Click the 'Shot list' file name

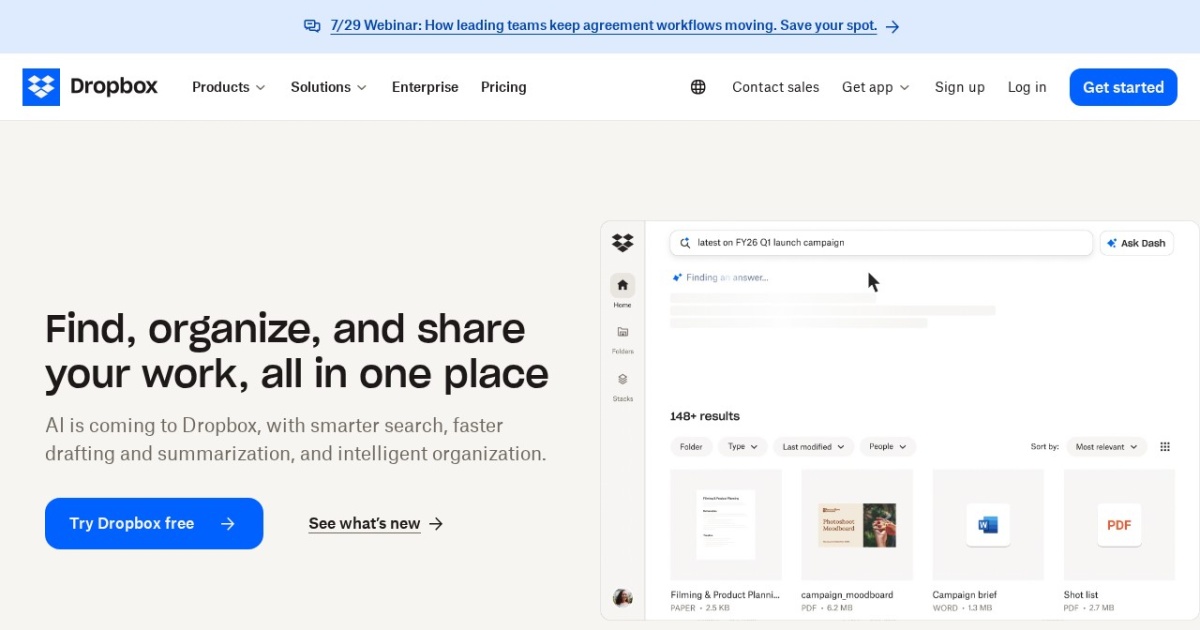pyautogui.click(x=1081, y=595)
